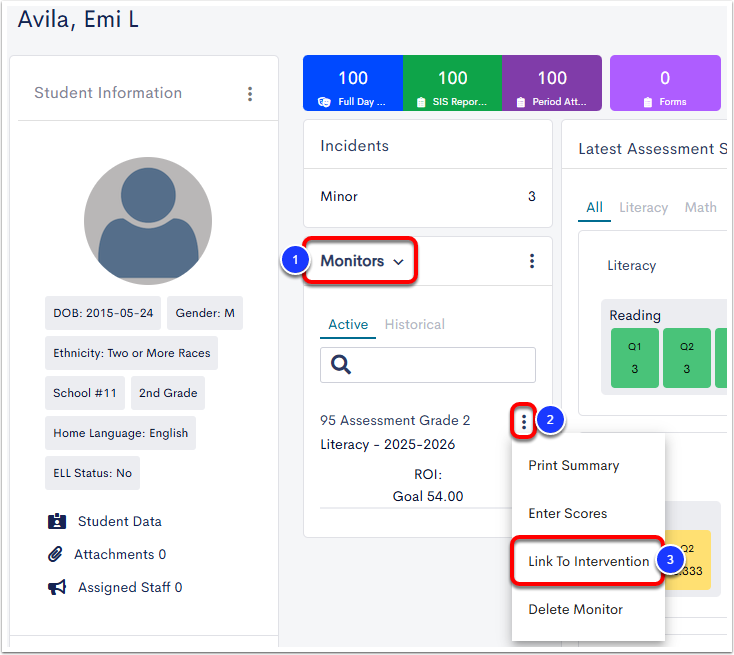Open the Student Data link
Image resolution: width=734 pixels, height=655 pixels.
tap(119, 521)
